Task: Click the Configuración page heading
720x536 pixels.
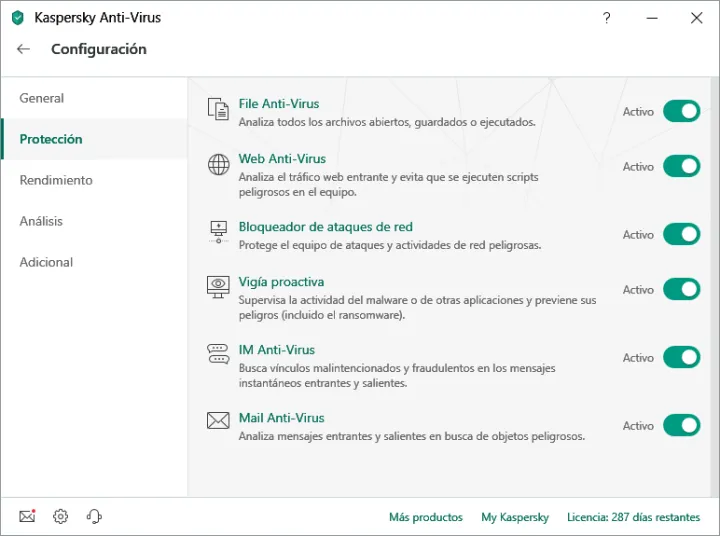Action: 99,49
